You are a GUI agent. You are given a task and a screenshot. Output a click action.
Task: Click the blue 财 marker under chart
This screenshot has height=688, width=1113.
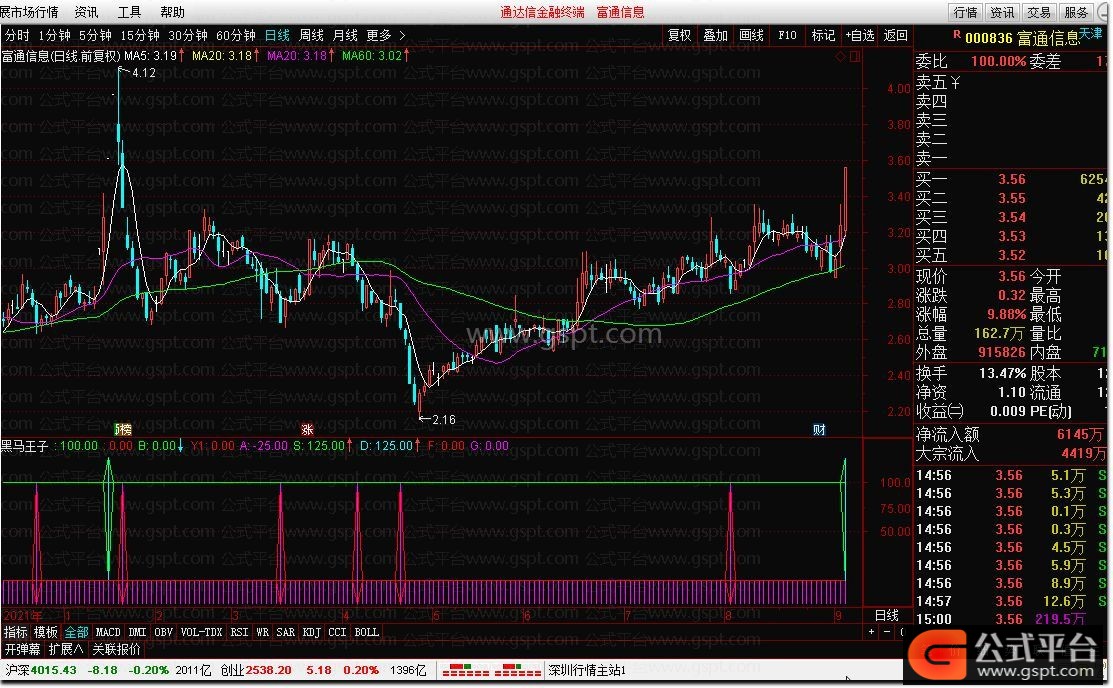point(819,430)
